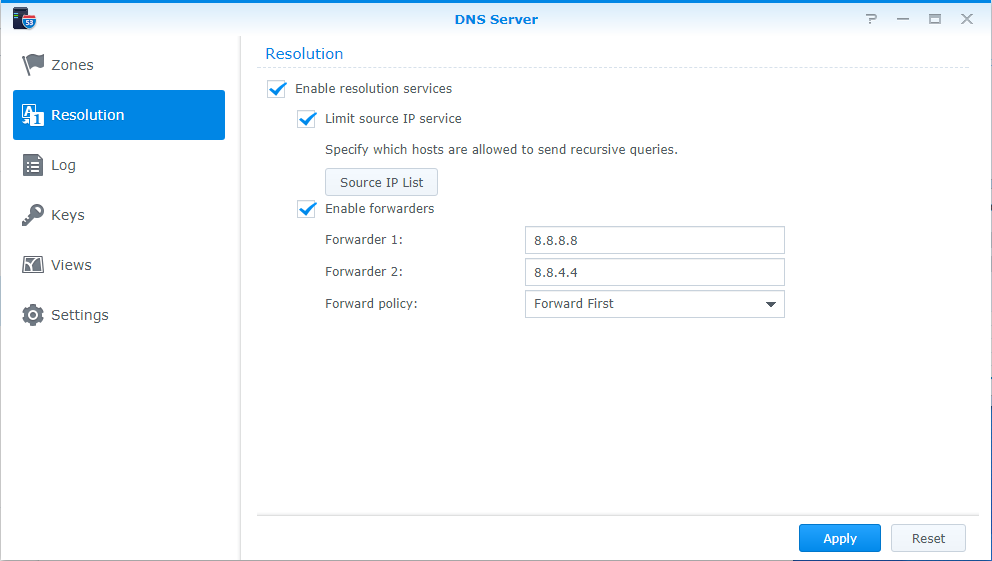Click the text about recursive queries hosts
The height and width of the screenshot is (561, 992).
[x=501, y=150]
